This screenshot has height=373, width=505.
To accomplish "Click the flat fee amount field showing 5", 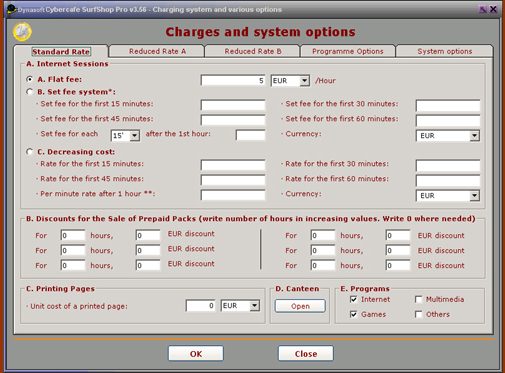I will point(233,80).
